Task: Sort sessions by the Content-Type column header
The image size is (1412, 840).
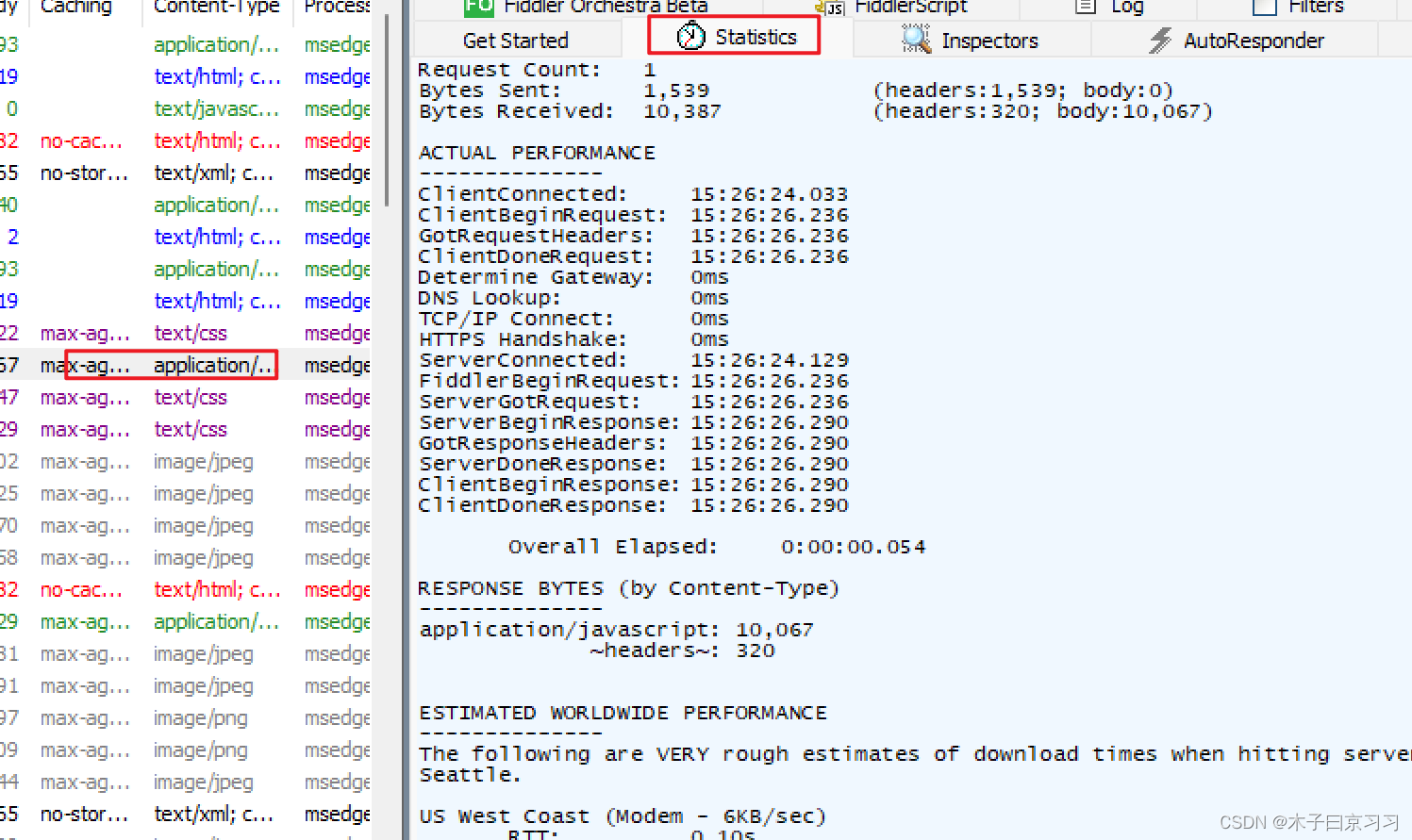Action: point(217,7)
